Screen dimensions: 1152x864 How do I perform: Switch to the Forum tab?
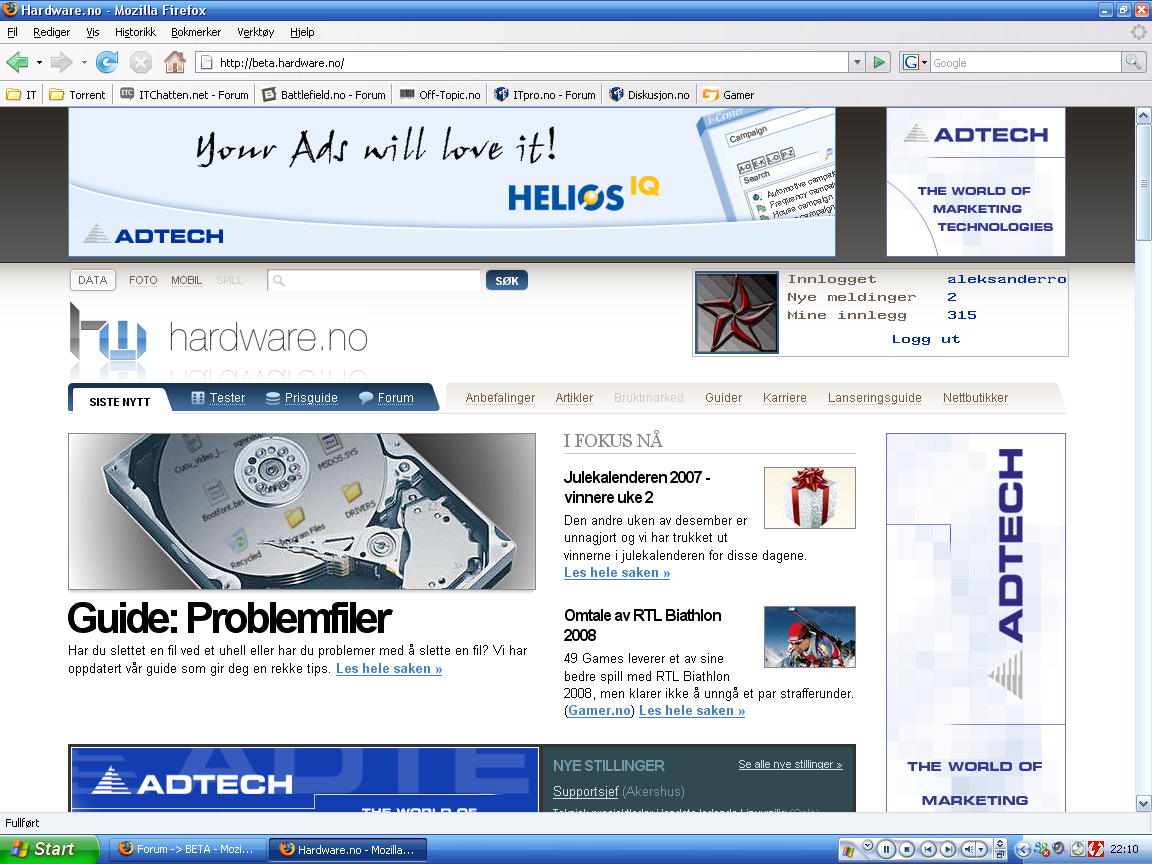[x=386, y=397]
